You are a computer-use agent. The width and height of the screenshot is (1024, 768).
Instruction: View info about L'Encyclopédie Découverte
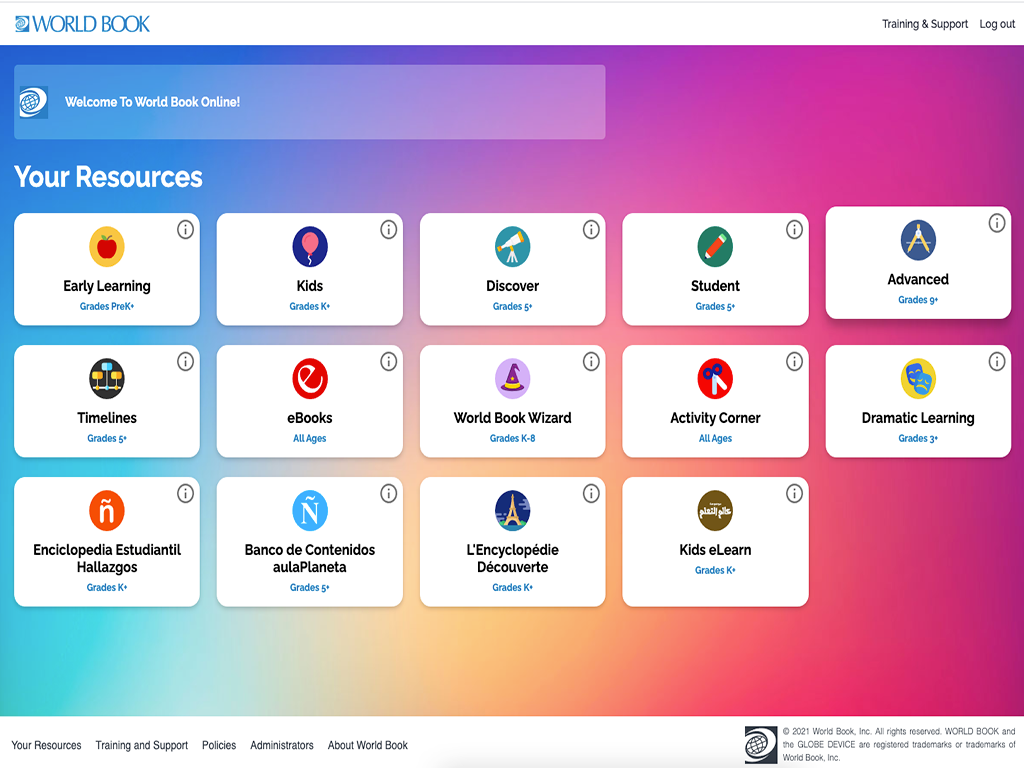click(591, 494)
